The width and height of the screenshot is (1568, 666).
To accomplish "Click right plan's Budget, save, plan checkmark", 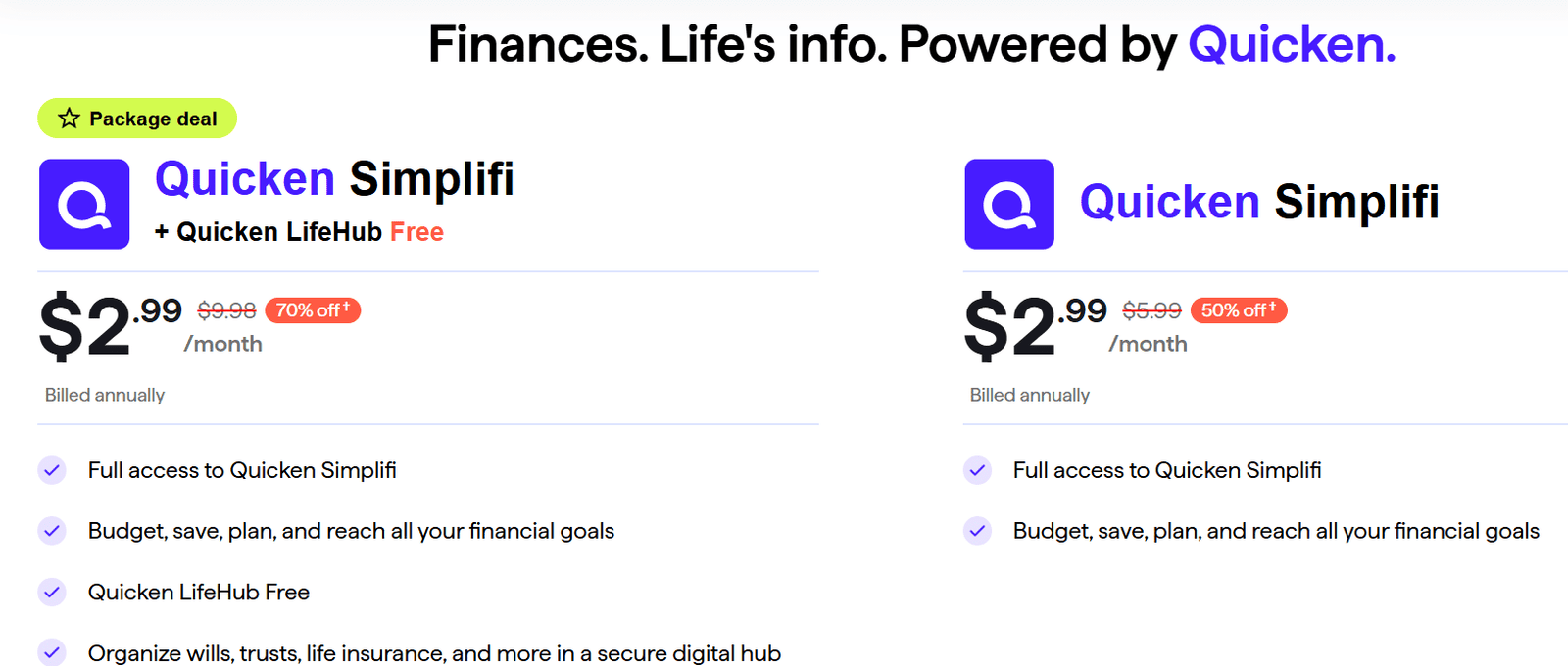I will click(x=977, y=531).
